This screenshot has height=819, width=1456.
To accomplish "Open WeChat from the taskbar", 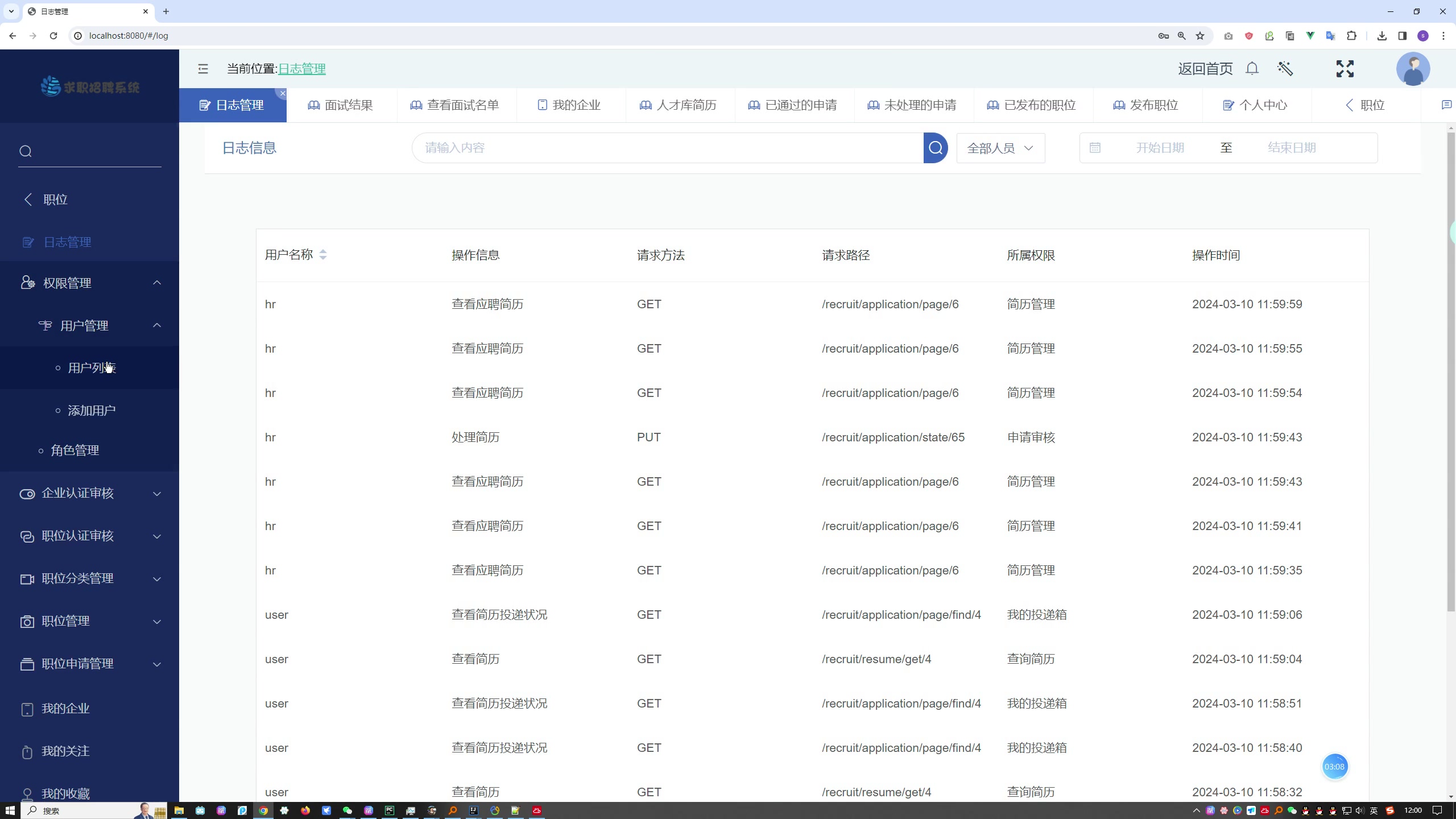I will tap(347, 810).
